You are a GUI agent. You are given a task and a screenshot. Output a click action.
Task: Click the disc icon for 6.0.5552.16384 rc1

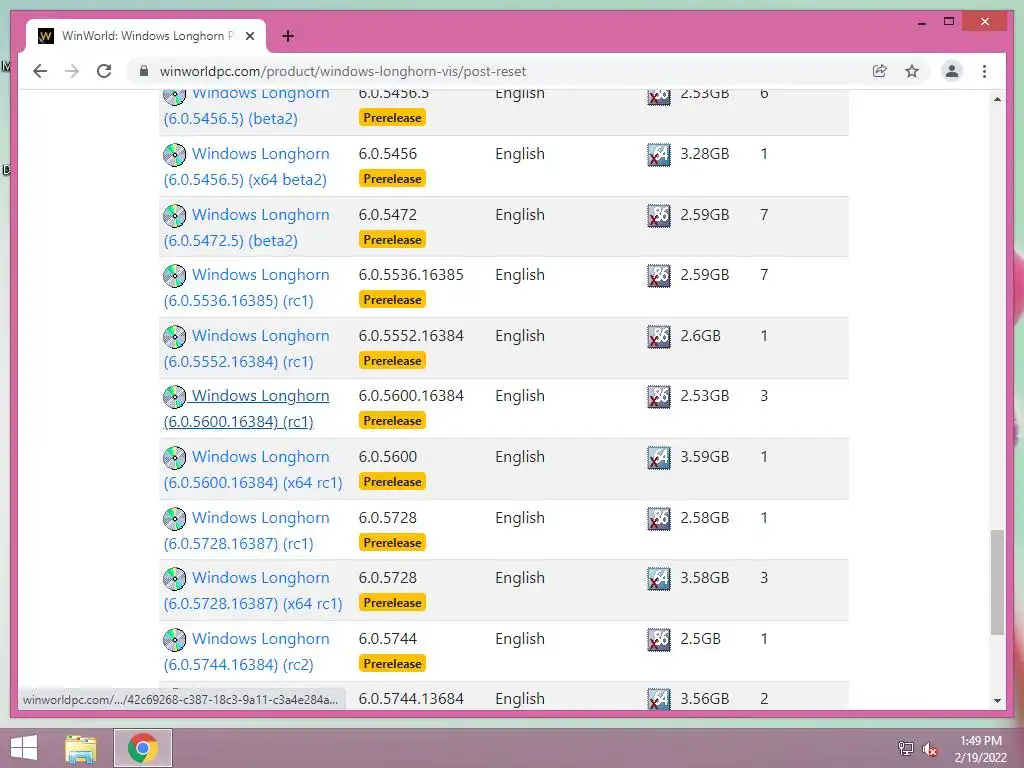174,336
